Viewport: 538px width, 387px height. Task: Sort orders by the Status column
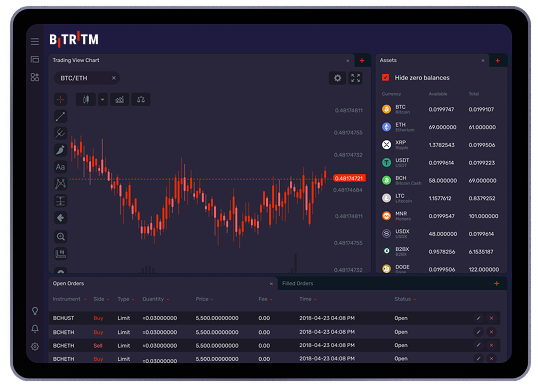coord(405,299)
